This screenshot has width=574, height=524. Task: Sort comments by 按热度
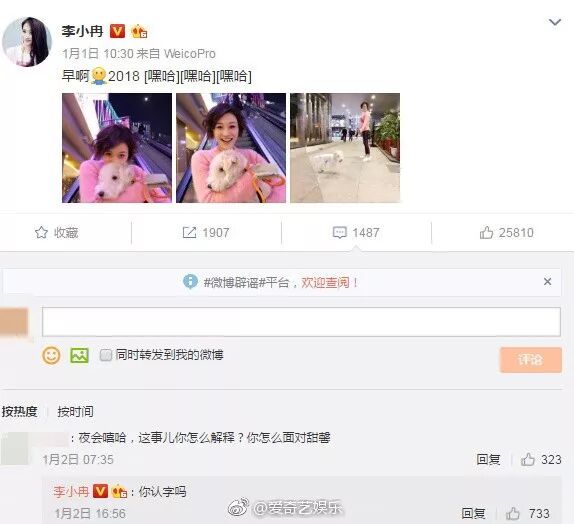click(x=19, y=412)
